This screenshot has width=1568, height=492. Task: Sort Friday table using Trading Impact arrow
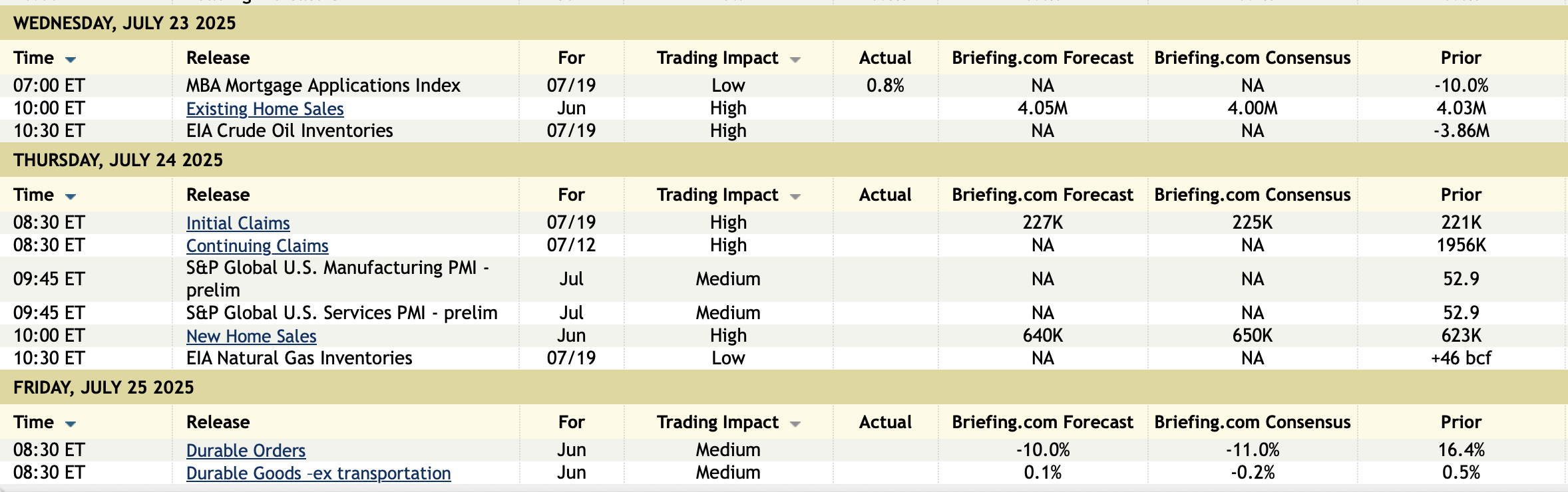click(x=795, y=424)
